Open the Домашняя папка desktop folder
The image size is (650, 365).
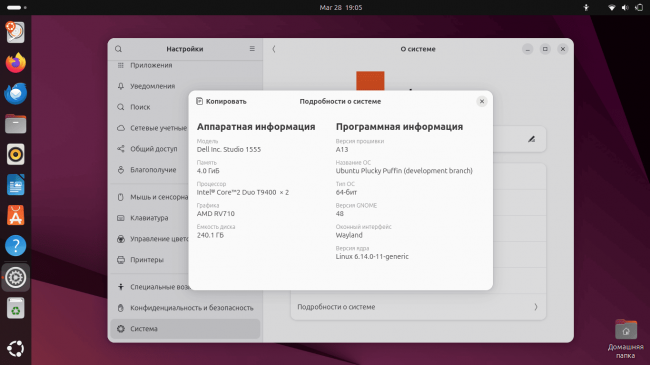click(626, 339)
